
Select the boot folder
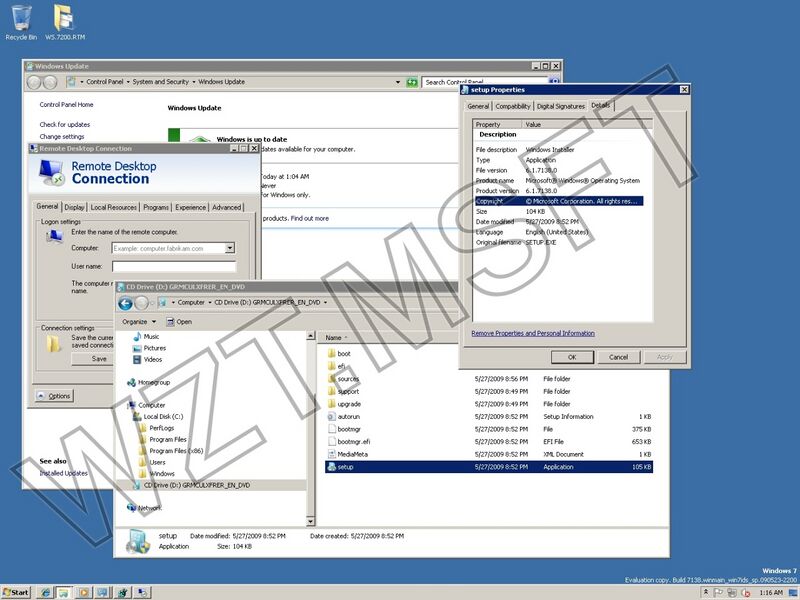coord(339,354)
